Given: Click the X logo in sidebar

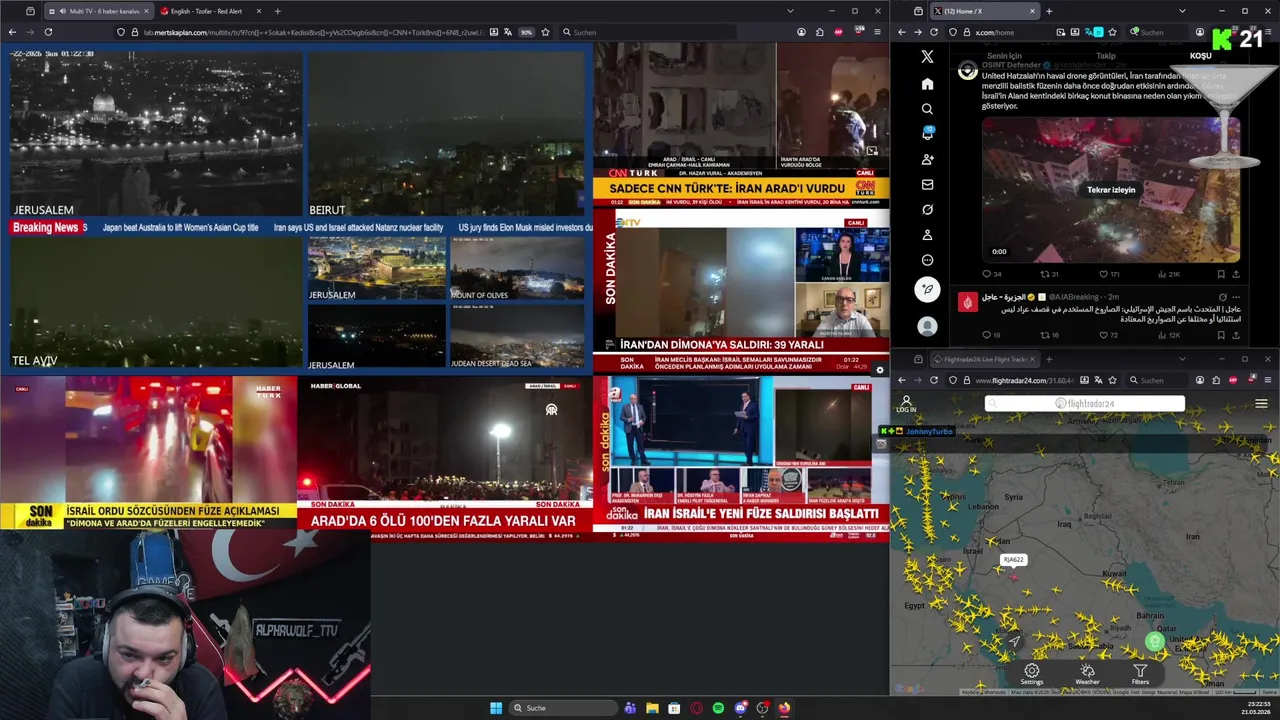Looking at the screenshot, I should 927,57.
